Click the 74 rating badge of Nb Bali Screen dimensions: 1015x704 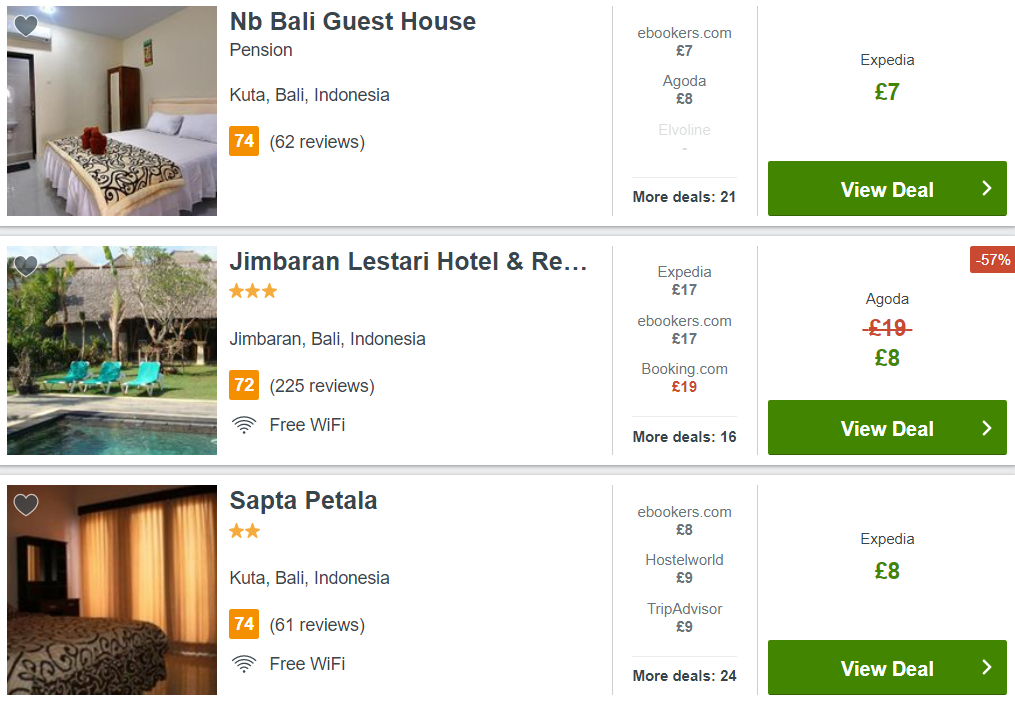point(244,141)
